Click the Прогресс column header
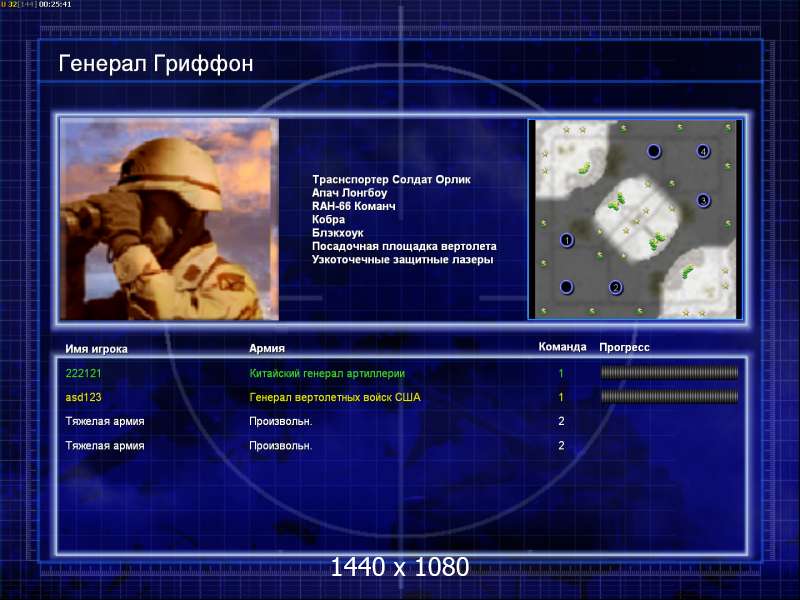Screen dimensions: 800x600 pos(624,347)
